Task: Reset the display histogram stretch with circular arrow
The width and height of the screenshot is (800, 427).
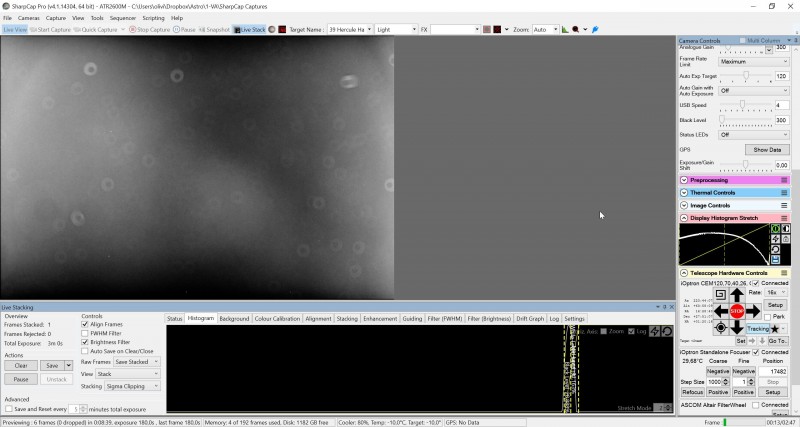Action: click(x=775, y=249)
